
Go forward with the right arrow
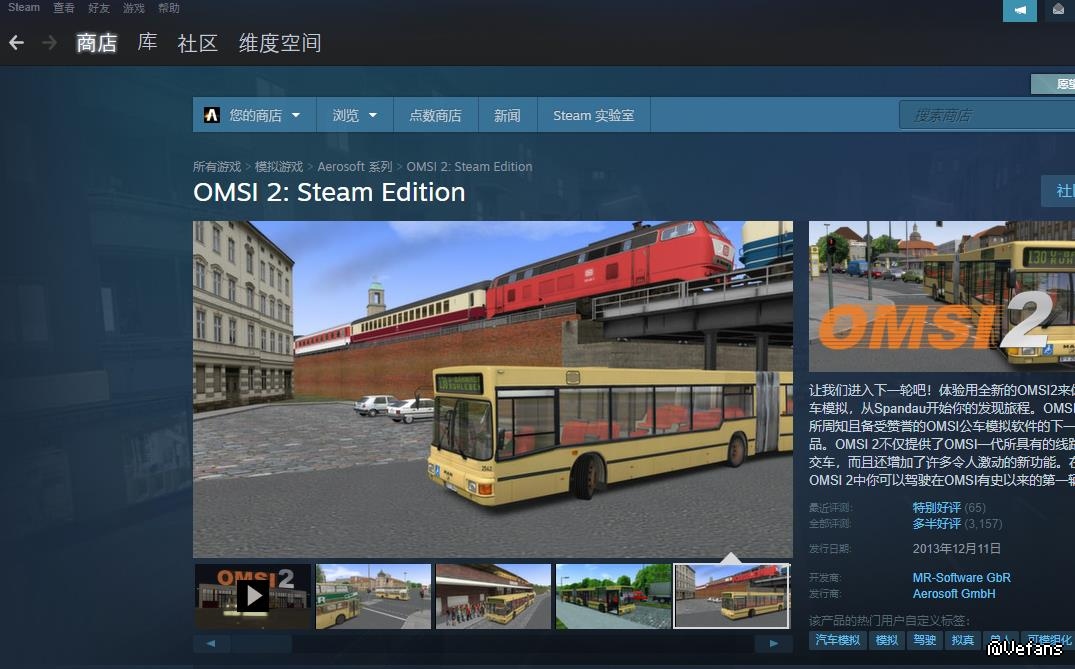[x=49, y=42]
